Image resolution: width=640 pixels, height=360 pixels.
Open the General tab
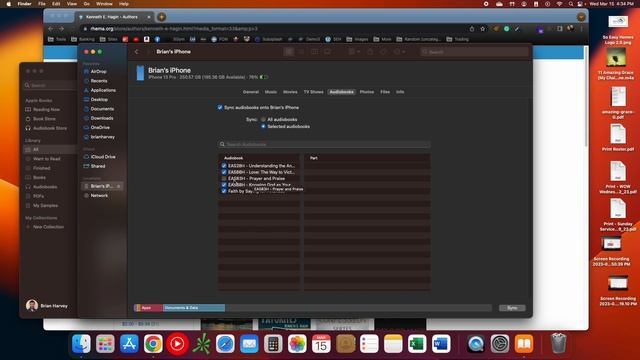click(251, 92)
